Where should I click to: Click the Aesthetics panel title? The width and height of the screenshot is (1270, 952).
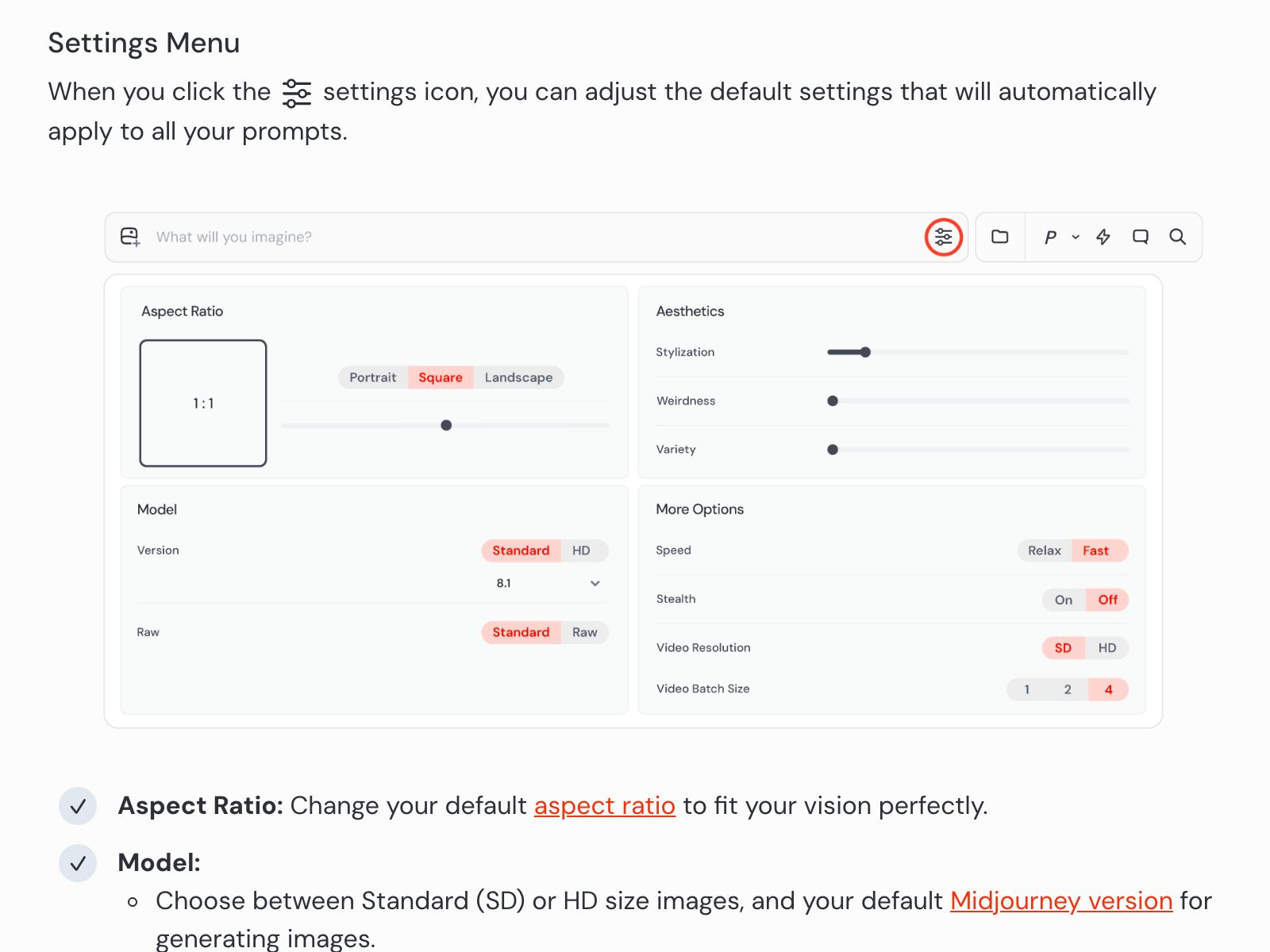coord(690,311)
